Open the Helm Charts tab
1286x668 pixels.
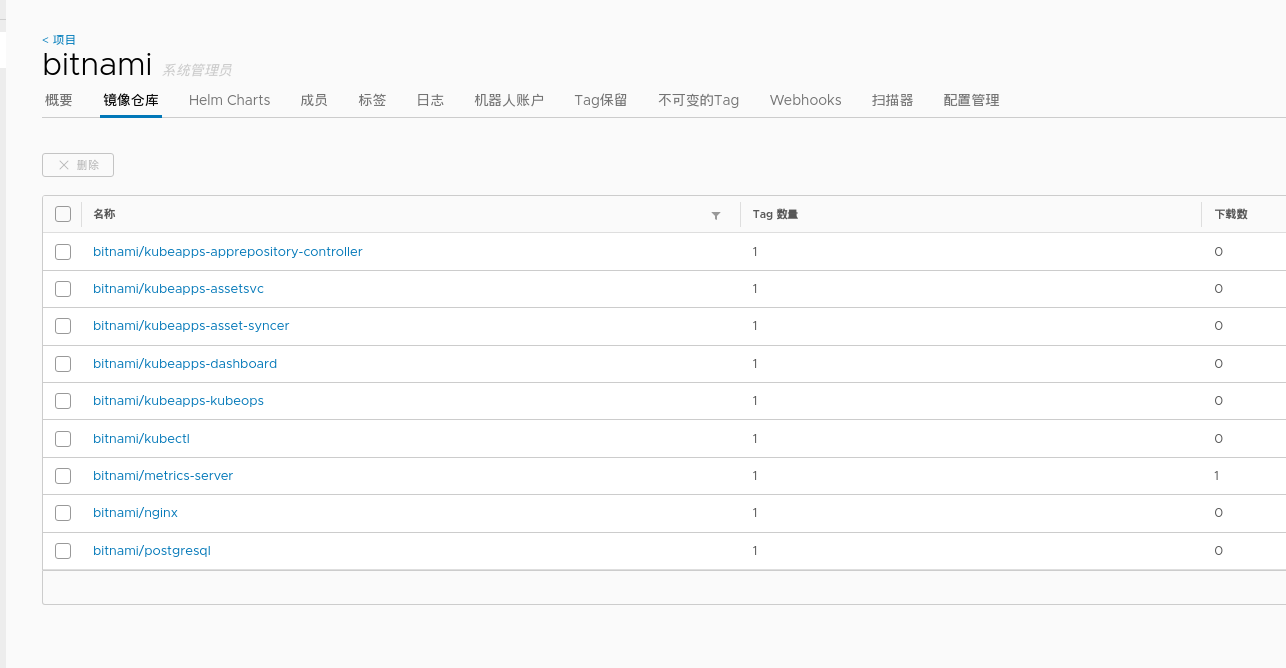point(229,100)
